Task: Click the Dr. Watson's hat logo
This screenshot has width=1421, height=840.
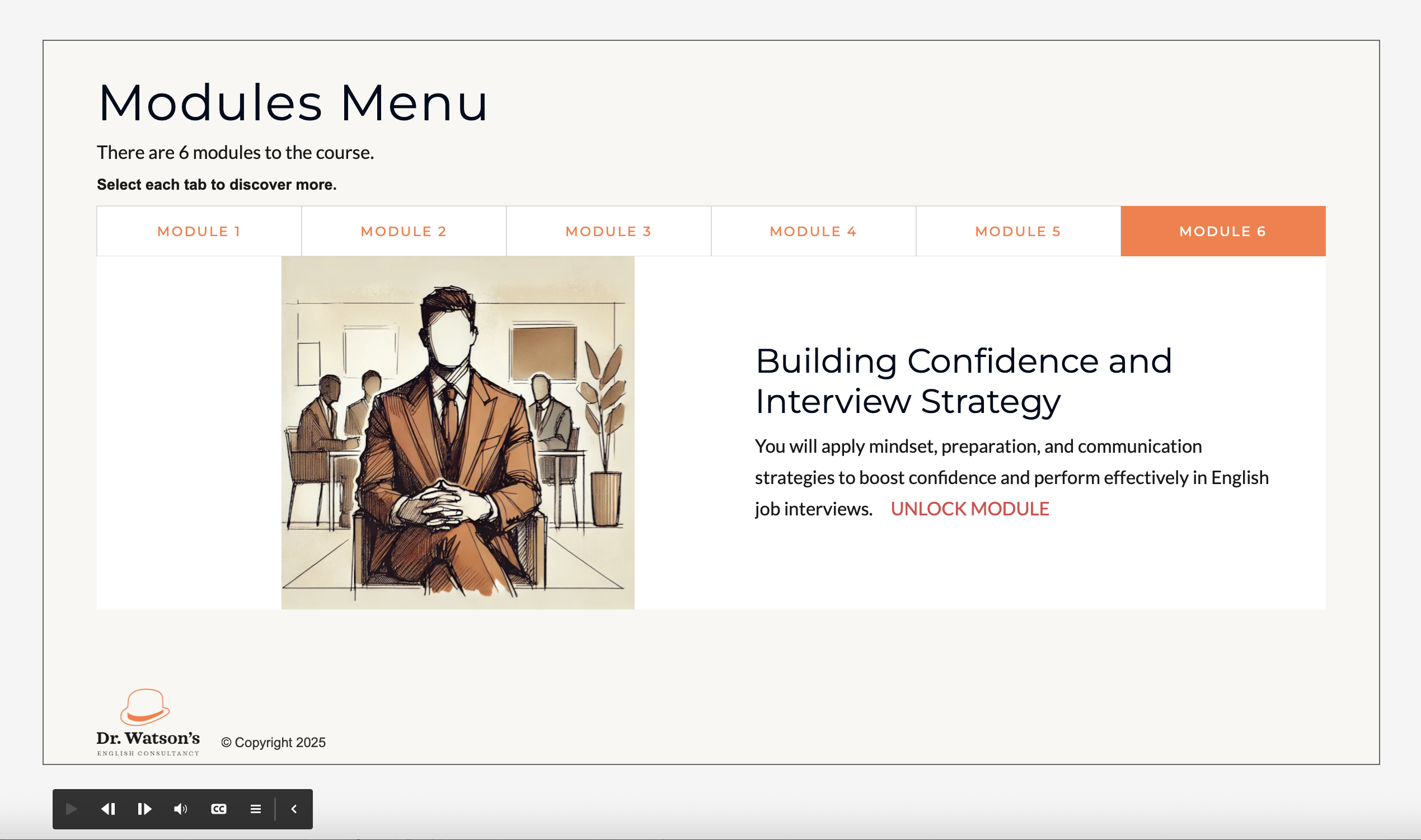Action: click(146, 707)
